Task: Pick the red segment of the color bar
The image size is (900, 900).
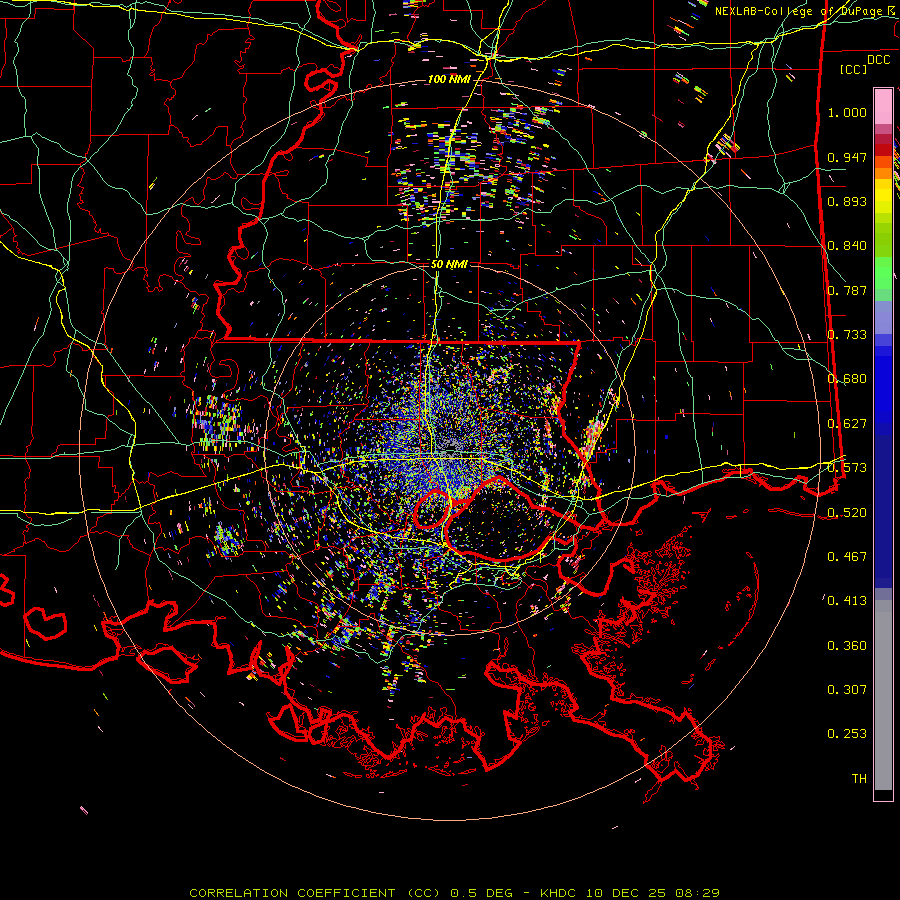Action: [883, 149]
